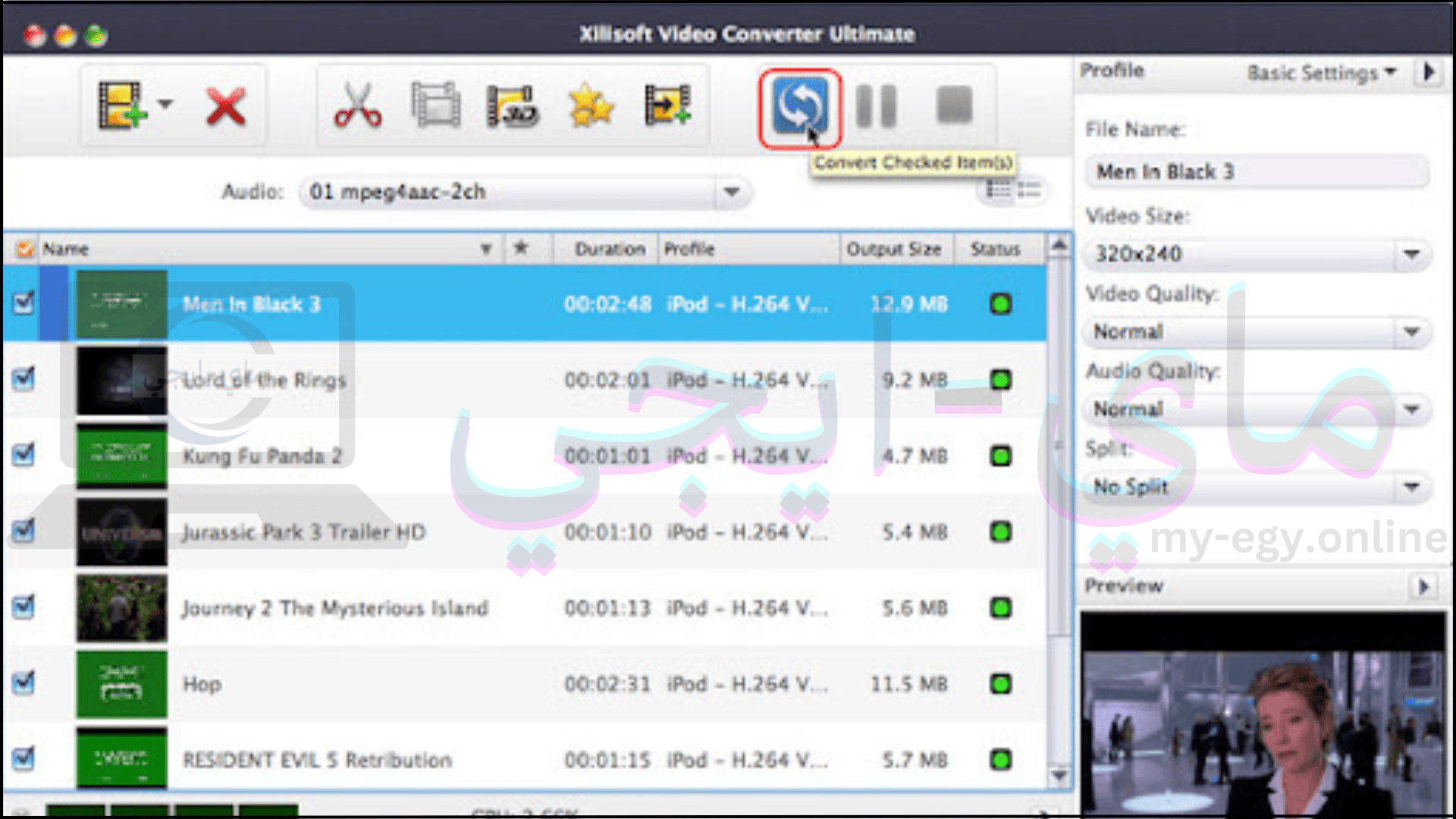Select the Hop title text
1456x819 pixels.
pos(202,684)
